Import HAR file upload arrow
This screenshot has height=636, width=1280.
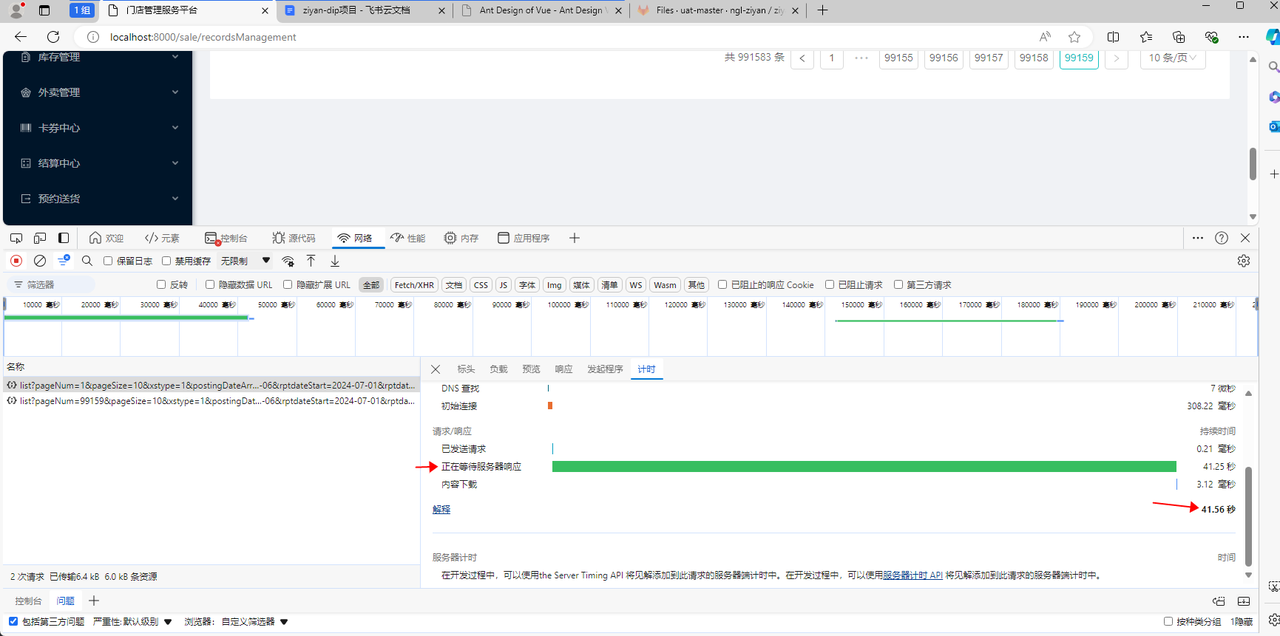[x=311, y=261]
